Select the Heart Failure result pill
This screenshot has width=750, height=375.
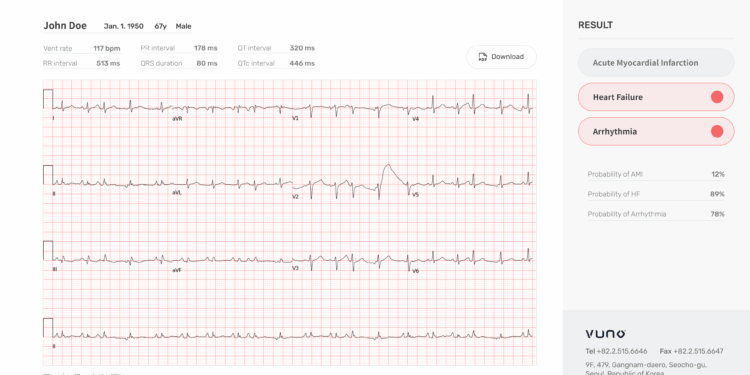tap(656, 97)
